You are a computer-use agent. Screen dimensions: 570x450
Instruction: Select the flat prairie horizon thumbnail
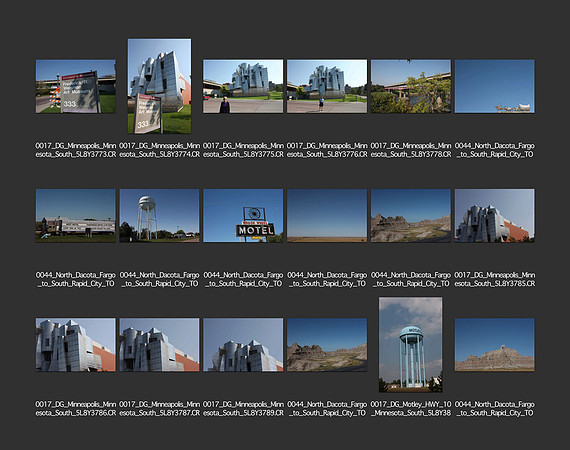tap(327, 216)
